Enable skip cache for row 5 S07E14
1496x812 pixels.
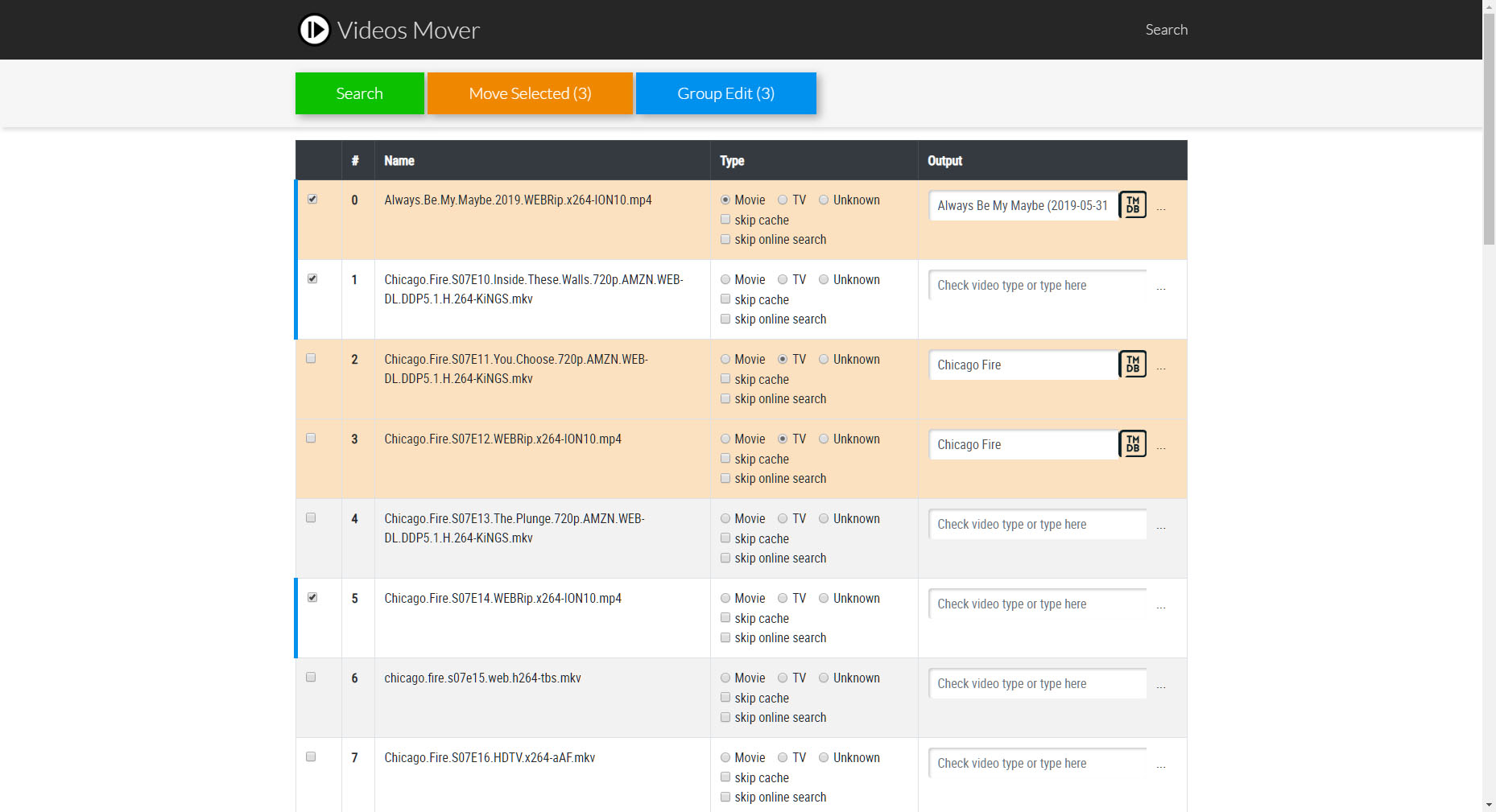725,617
